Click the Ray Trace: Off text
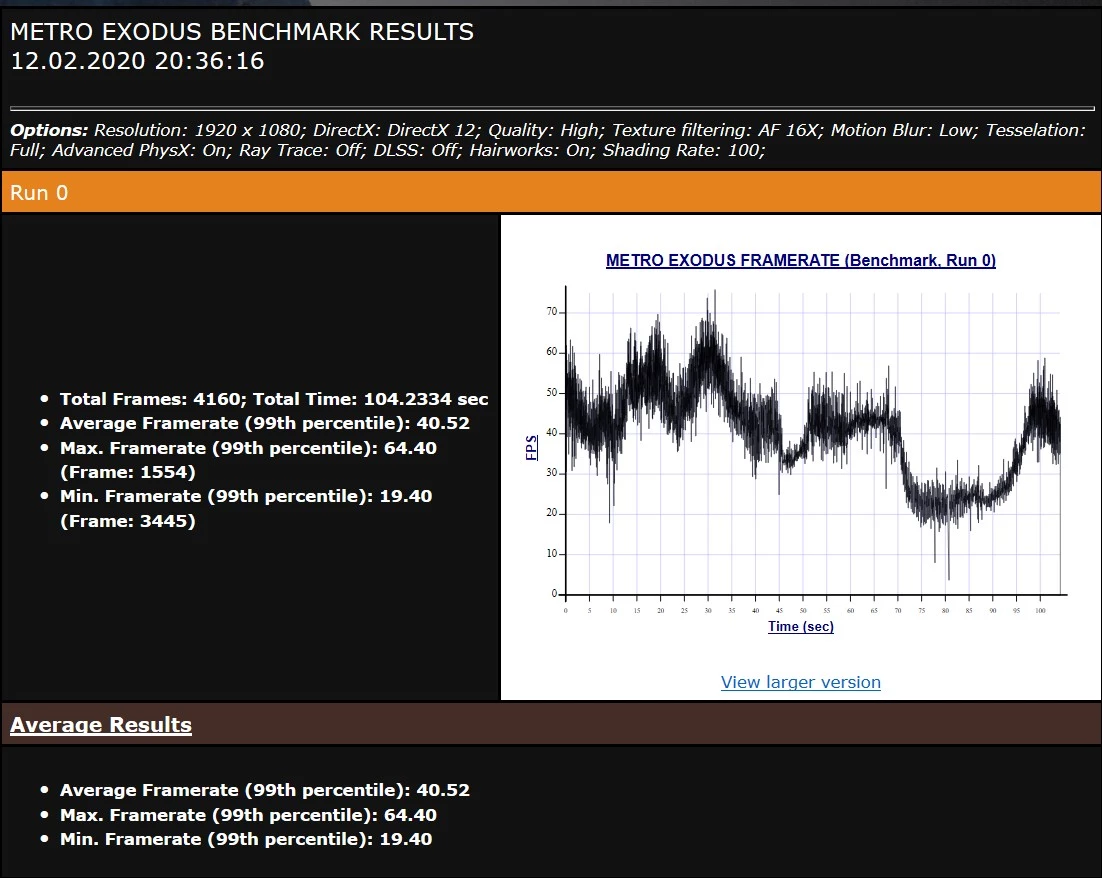 [302, 150]
